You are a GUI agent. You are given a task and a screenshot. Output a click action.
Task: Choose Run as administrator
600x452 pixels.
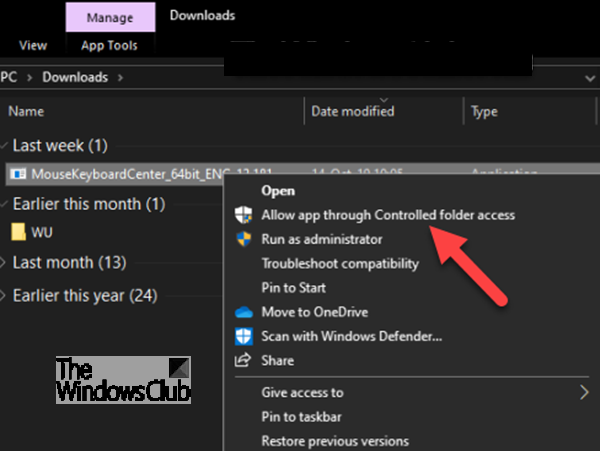click(x=322, y=239)
